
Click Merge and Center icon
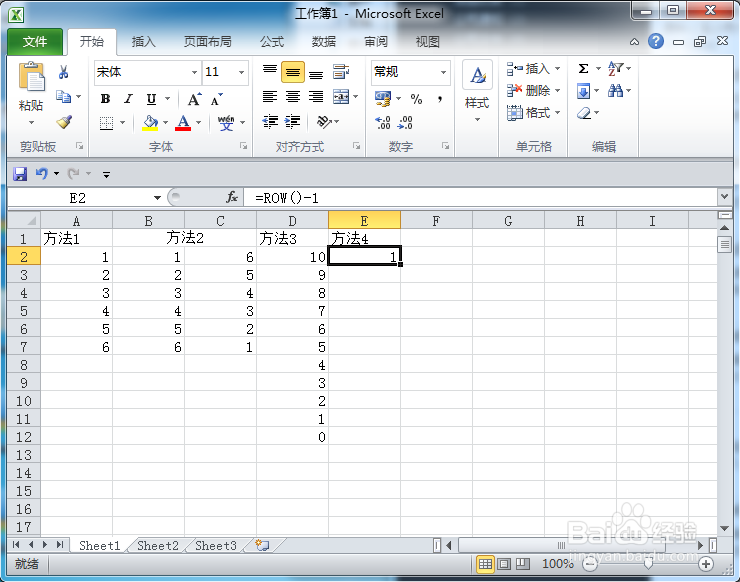point(341,97)
